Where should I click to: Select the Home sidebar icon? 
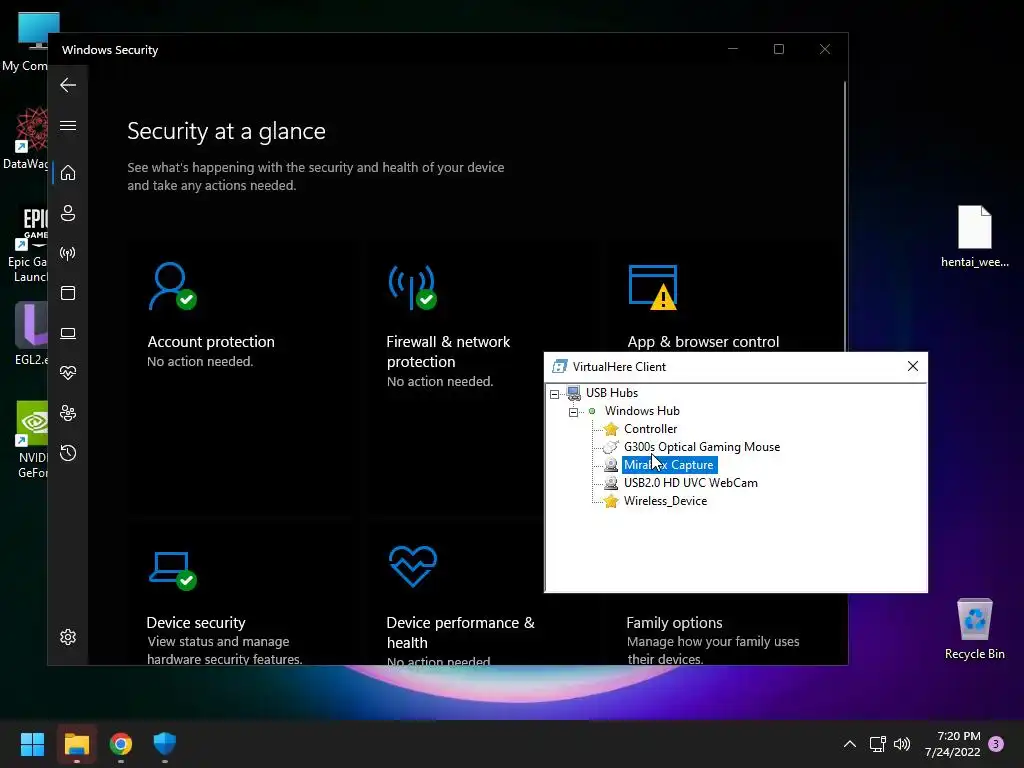[x=68, y=173]
